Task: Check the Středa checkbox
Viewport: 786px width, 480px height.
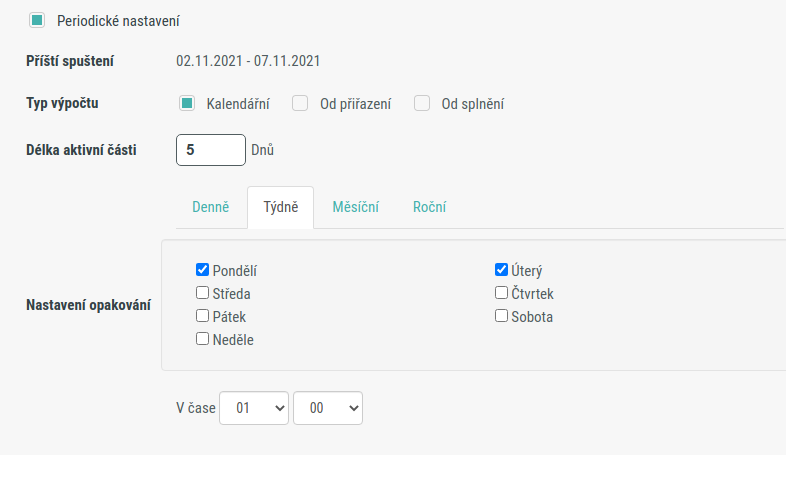Action: pos(202,293)
